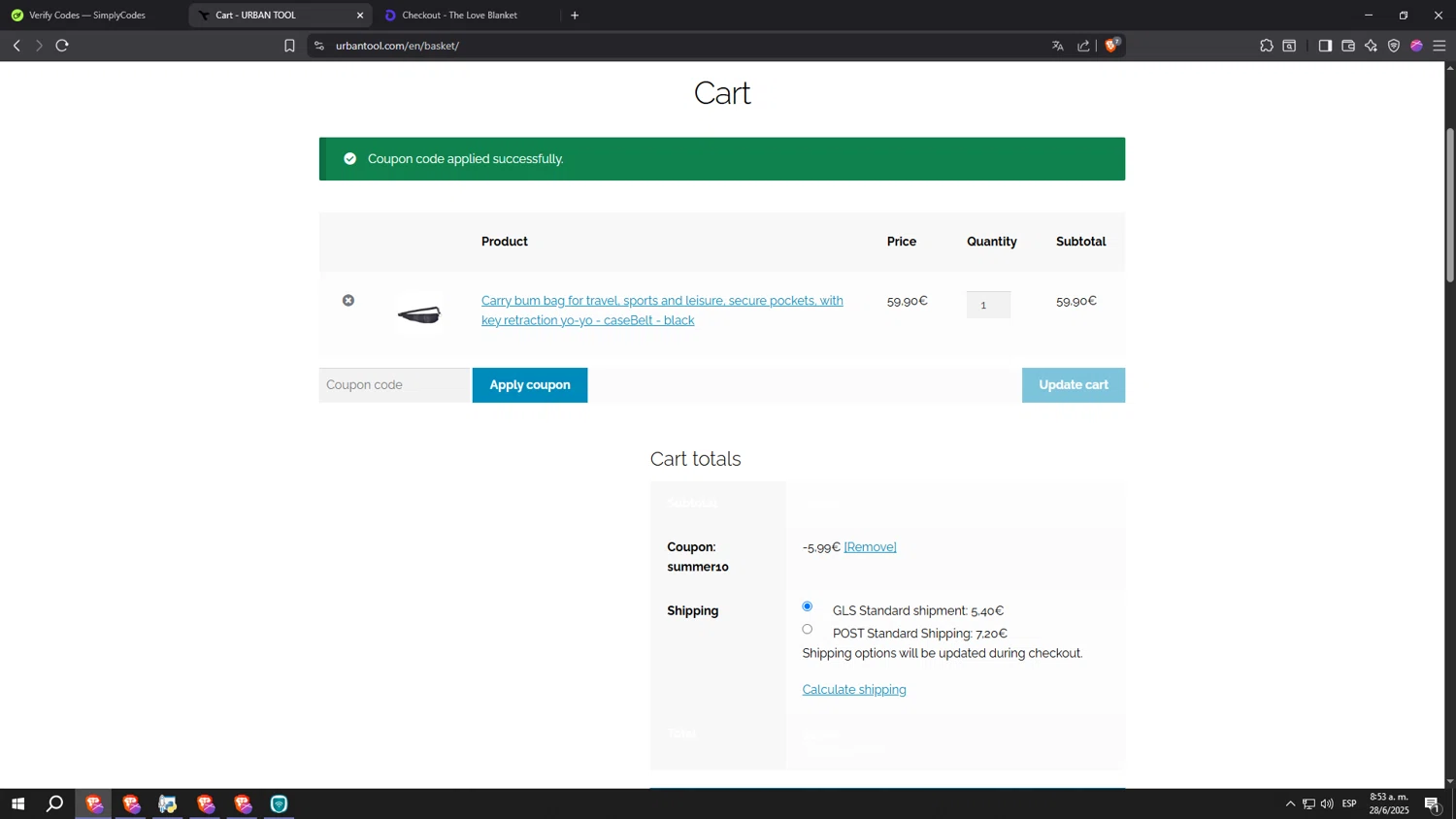Image resolution: width=1456 pixels, height=819 pixels.
Task: Open the notification center icon
Action: click(x=1432, y=803)
